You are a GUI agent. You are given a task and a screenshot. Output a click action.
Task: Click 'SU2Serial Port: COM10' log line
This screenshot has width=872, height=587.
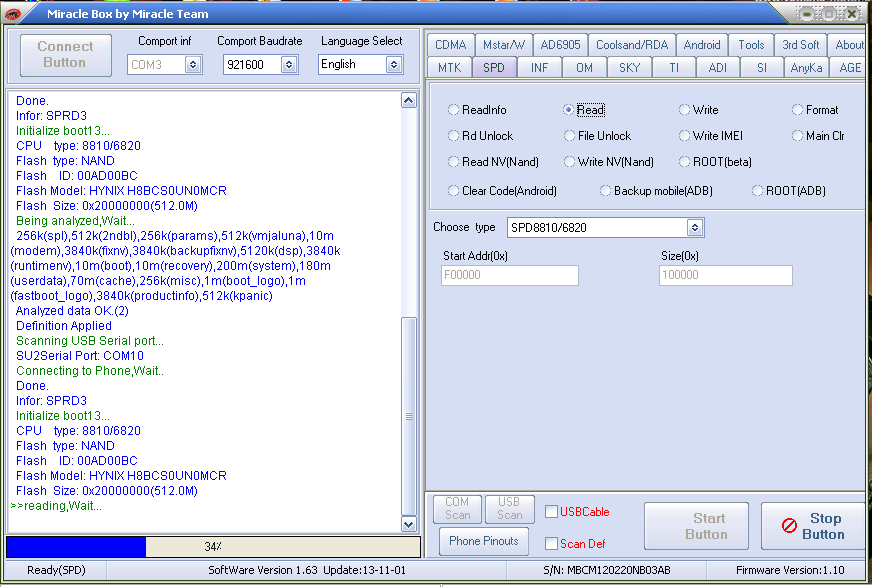80,356
